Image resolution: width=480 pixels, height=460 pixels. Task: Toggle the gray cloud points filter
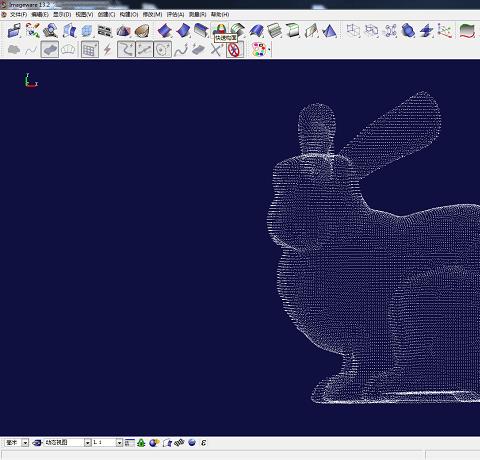point(14,50)
